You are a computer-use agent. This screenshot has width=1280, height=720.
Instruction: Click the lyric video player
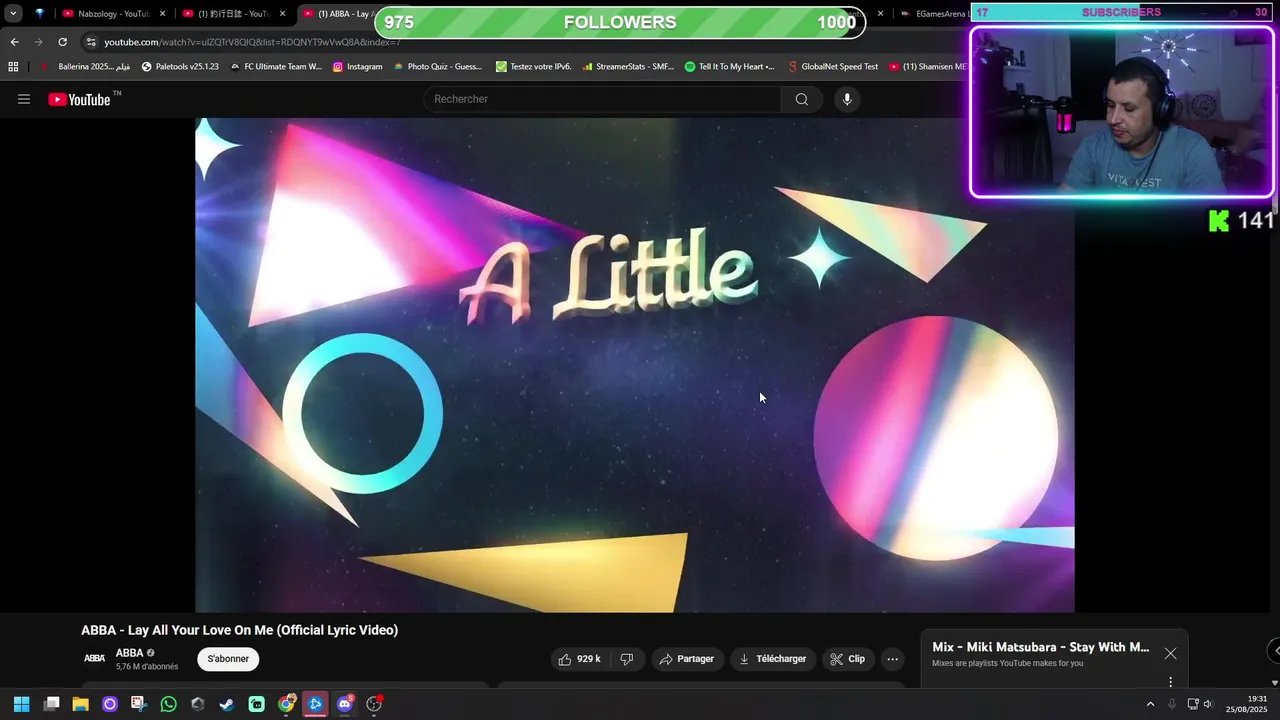point(635,365)
